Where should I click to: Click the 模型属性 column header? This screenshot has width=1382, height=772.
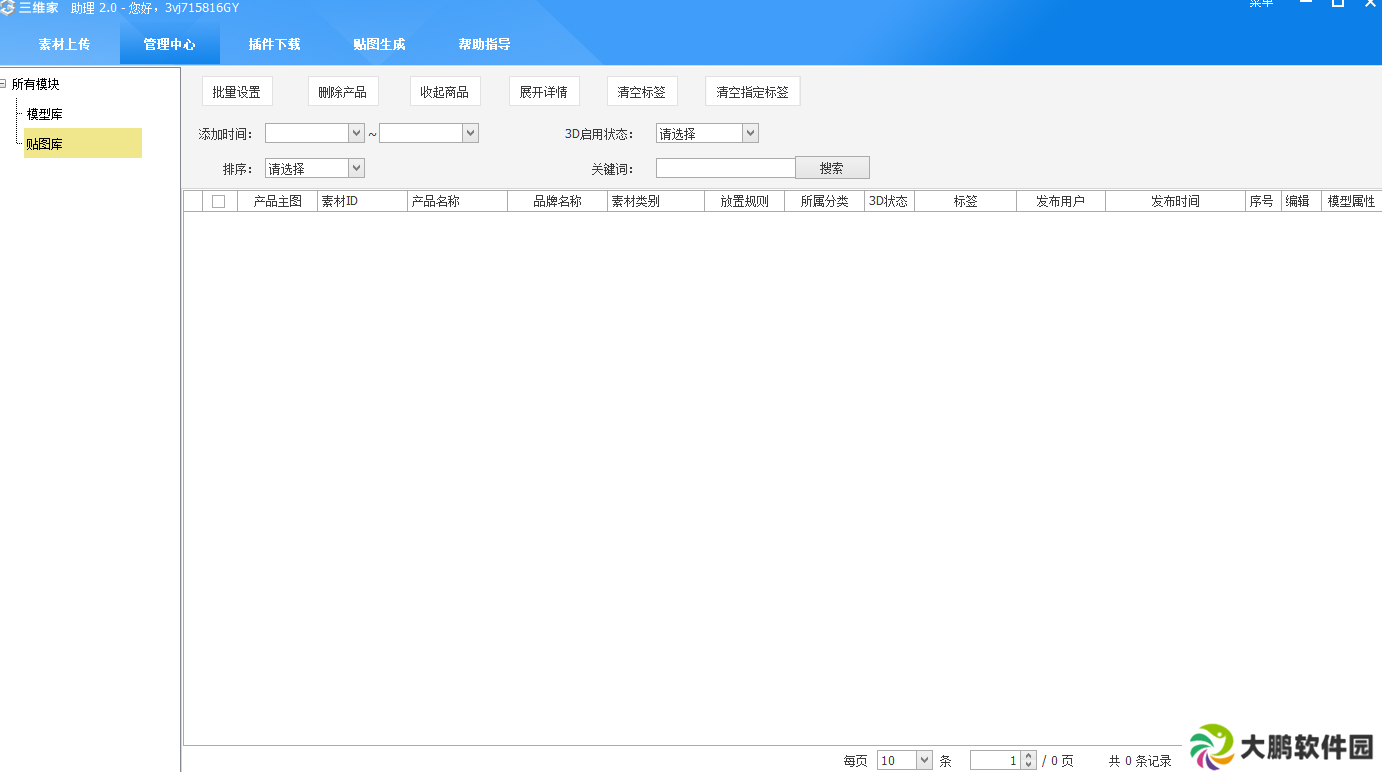1352,201
